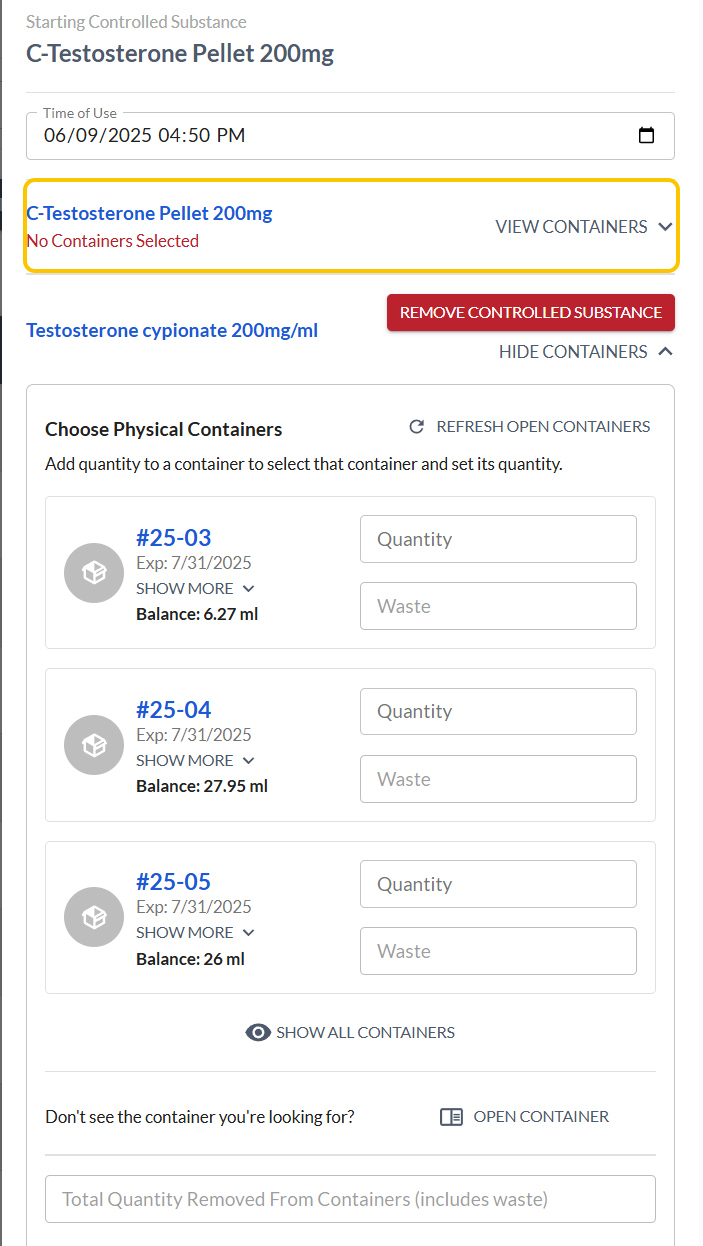Open the C-Testosterone Pellet 200mg link
This screenshot has height=1246, width=703.
(x=149, y=213)
